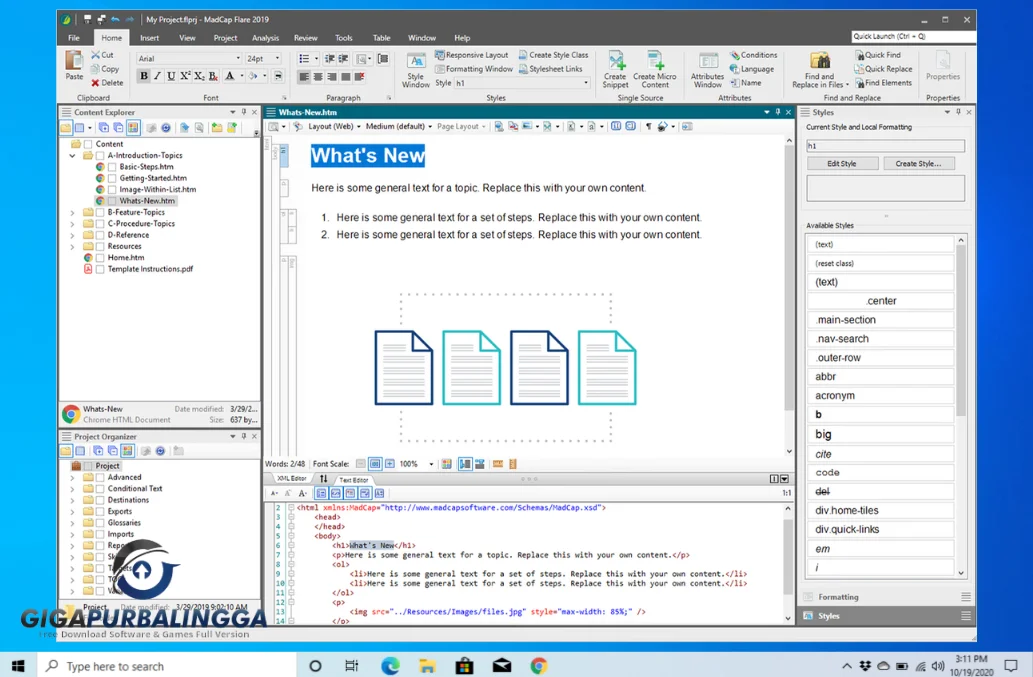
Task: Open the font name Arial dropdown
Action: point(238,59)
